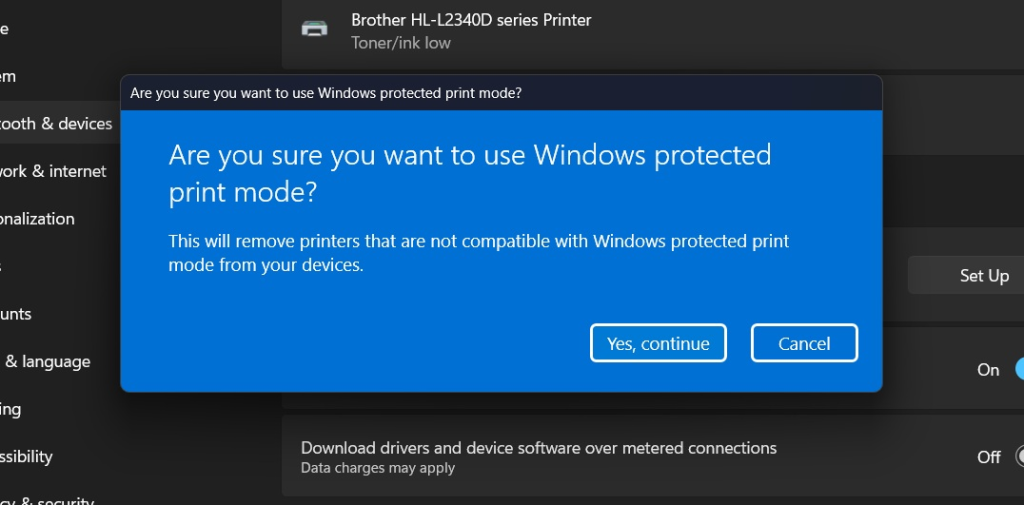Navigate to Accessibility settings
The width and height of the screenshot is (1024, 505).
click(x=26, y=457)
